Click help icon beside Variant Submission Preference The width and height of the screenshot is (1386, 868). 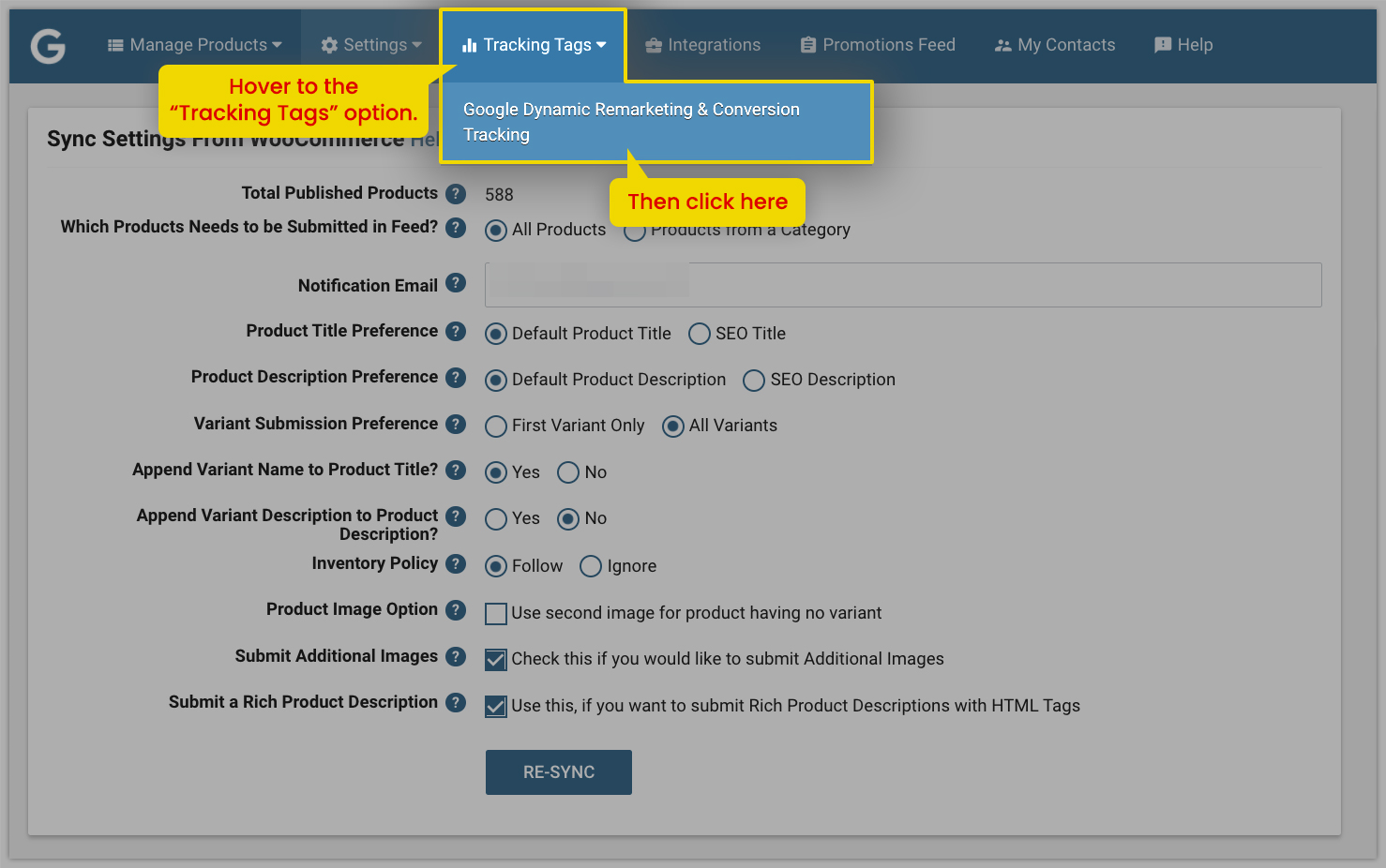[456, 425]
